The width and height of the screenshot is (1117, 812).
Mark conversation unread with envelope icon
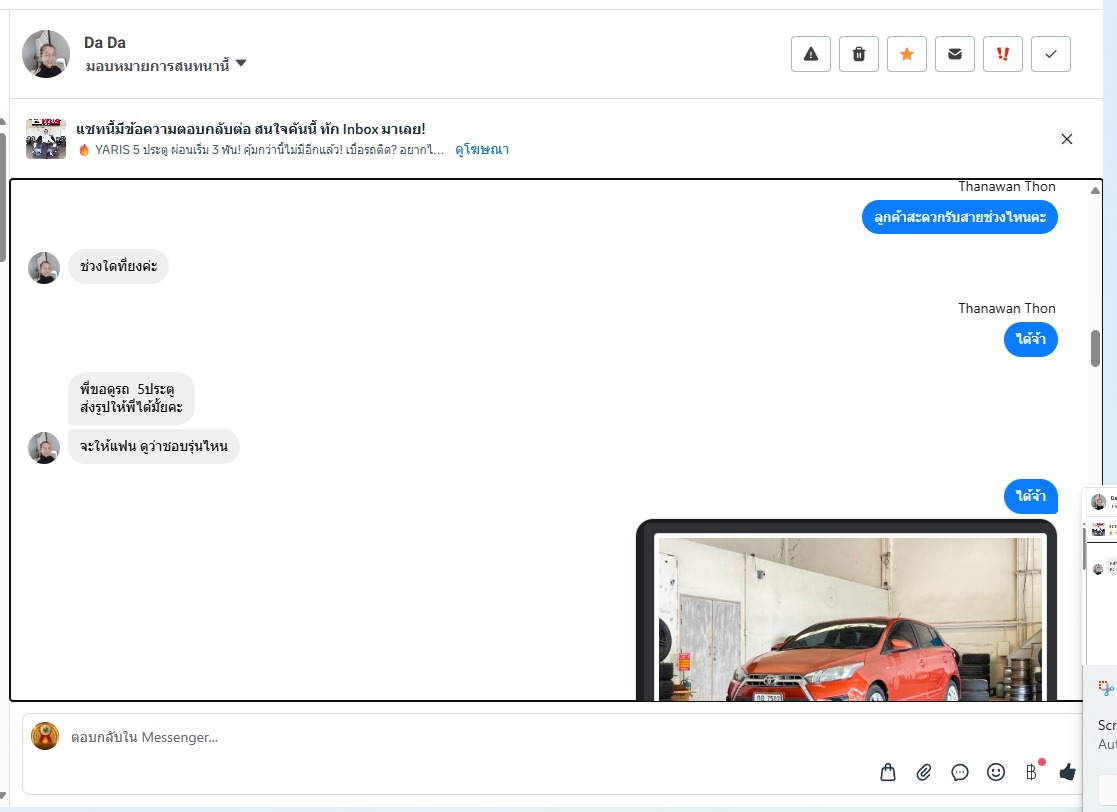pos(955,54)
